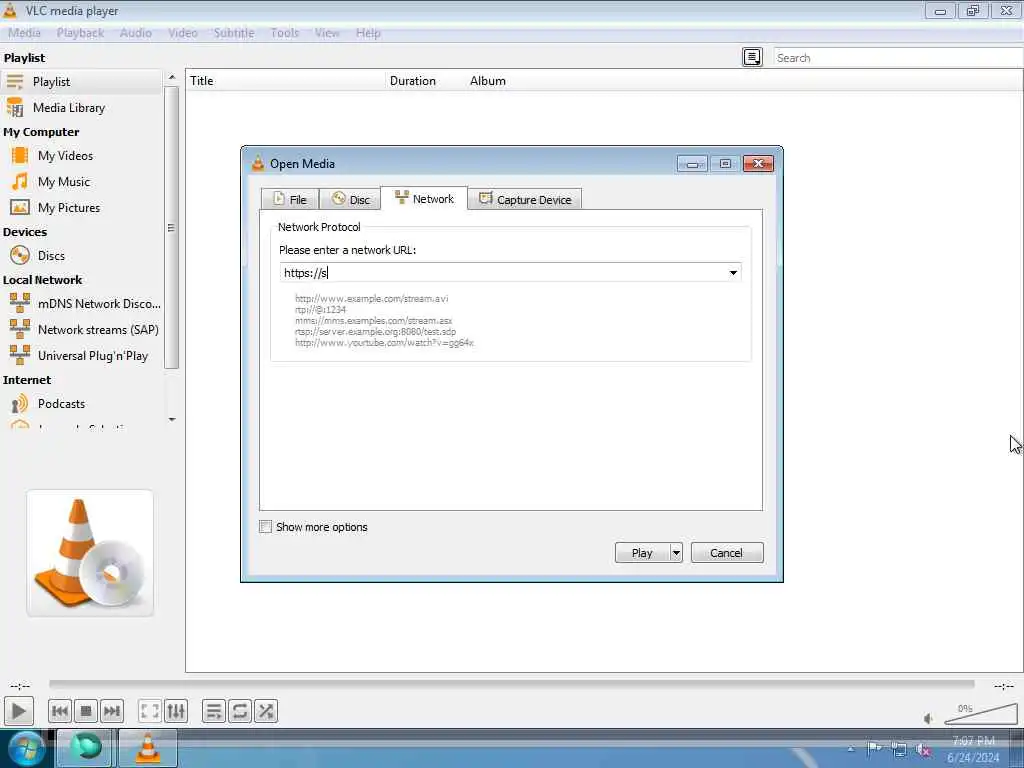
Task: Toggle fullscreen video icon
Action: (x=150, y=711)
